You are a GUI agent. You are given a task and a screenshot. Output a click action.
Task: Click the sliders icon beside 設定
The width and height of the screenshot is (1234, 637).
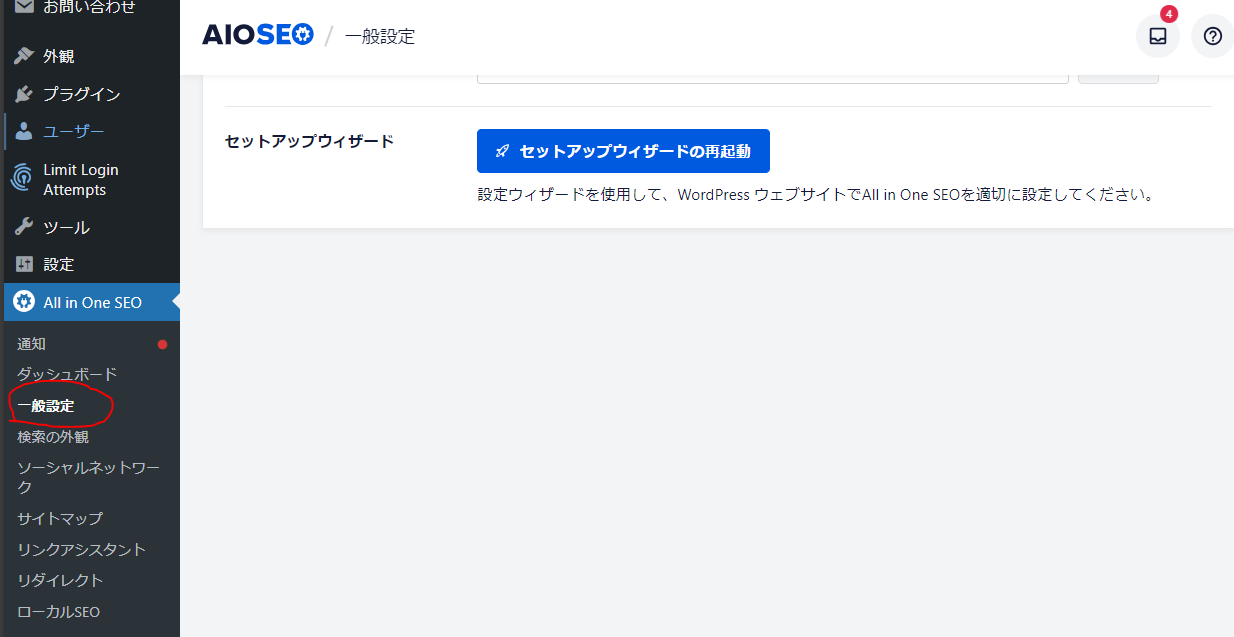coord(24,265)
